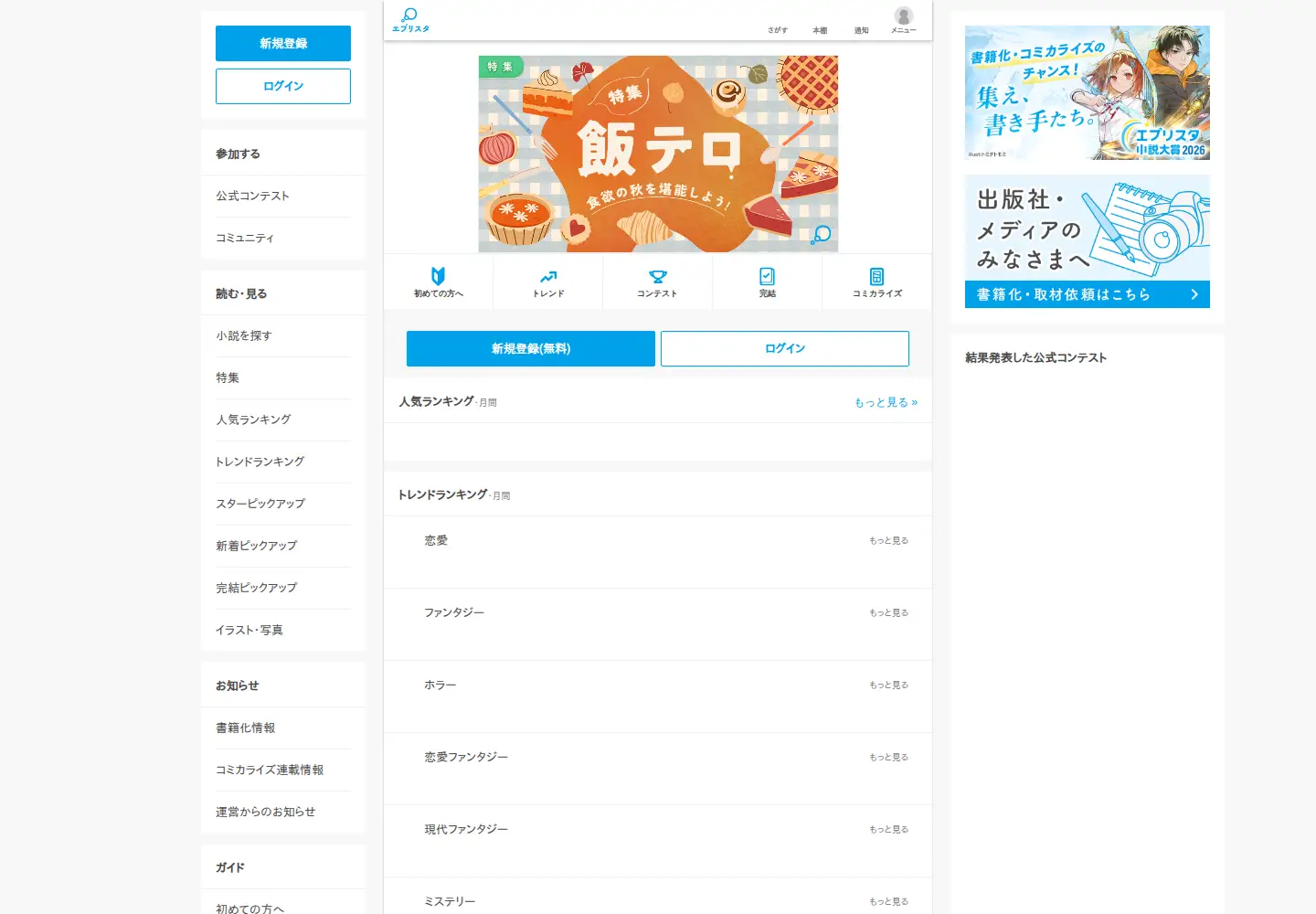The height and width of the screenshot is (914, 1316).
Task: Open 特集 in the sidebar list
Action: tap(283, 377)
